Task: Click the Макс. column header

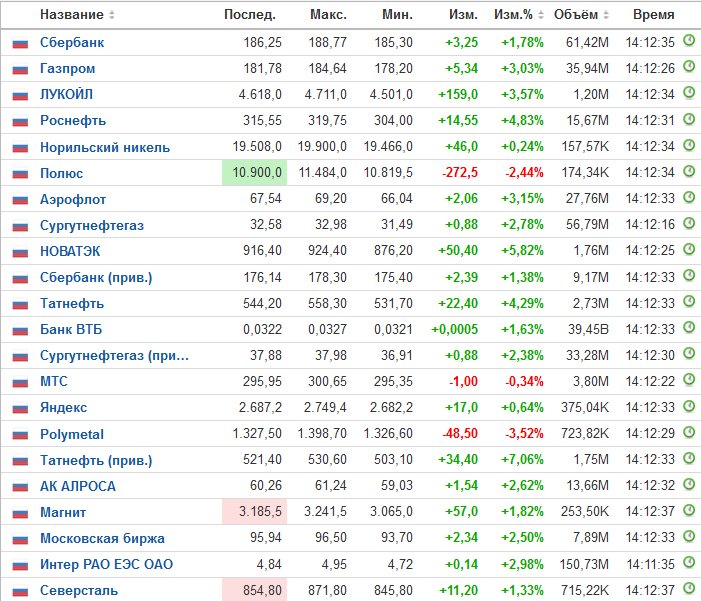Action: (x=329, y=15)
